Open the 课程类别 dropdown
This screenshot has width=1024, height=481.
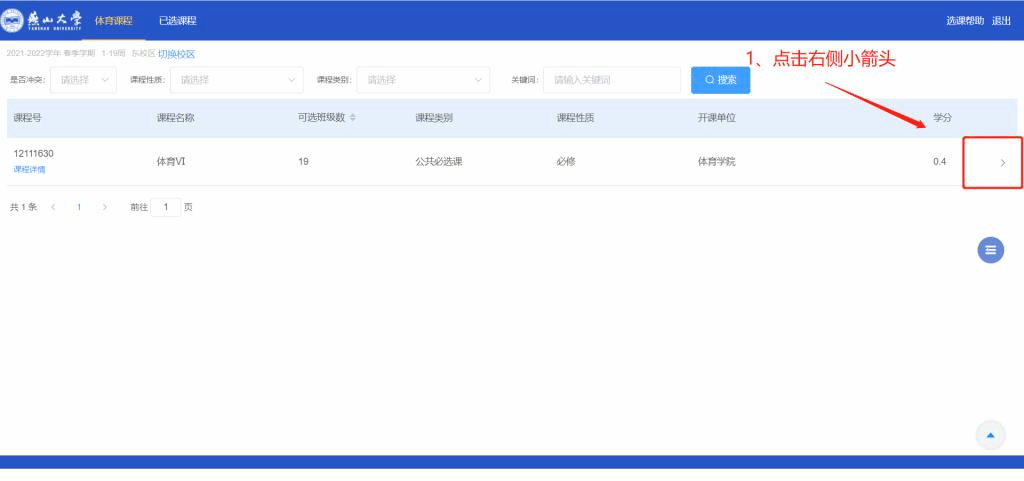pos(423,80)
